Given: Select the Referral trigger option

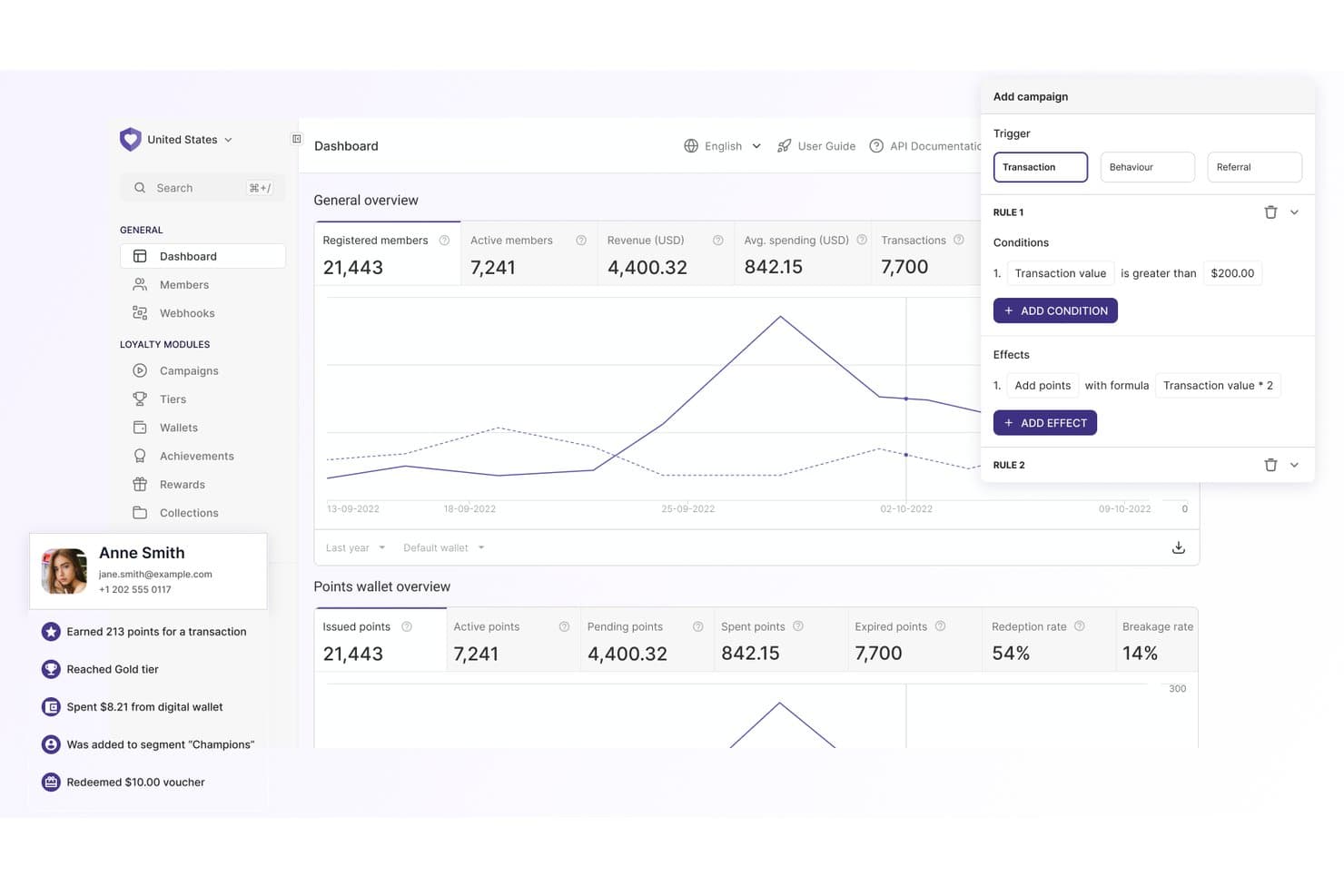Looking at the screenshot, I should click(1254, 167).
